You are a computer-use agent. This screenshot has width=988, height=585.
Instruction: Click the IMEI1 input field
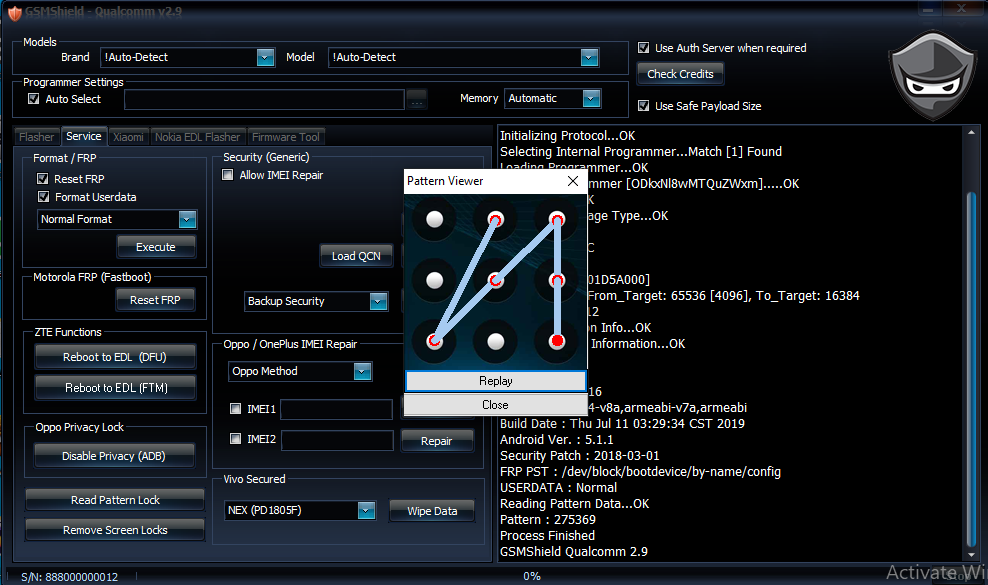coord(336,409)
